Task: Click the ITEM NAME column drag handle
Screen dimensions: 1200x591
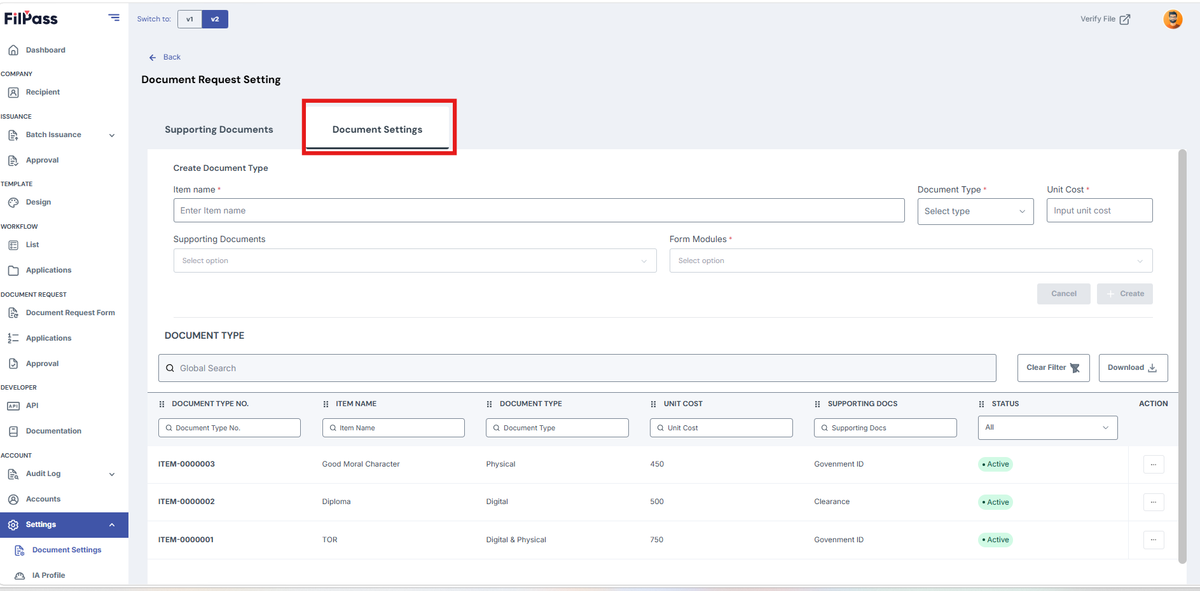Action: (326, 404)
